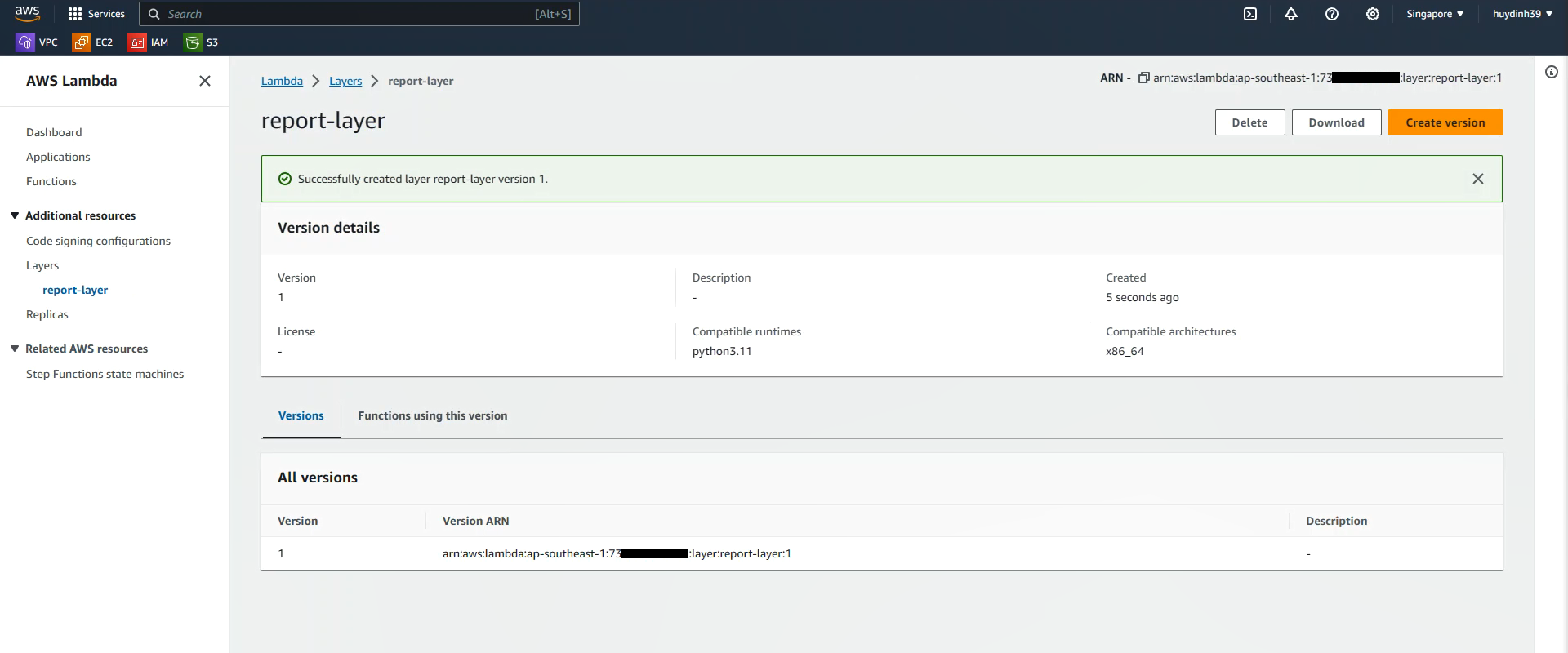The height and width of the screenshot is (653, 1568).
Task: Go to Lambda breadcrumb link
Action: pos(282,81)
